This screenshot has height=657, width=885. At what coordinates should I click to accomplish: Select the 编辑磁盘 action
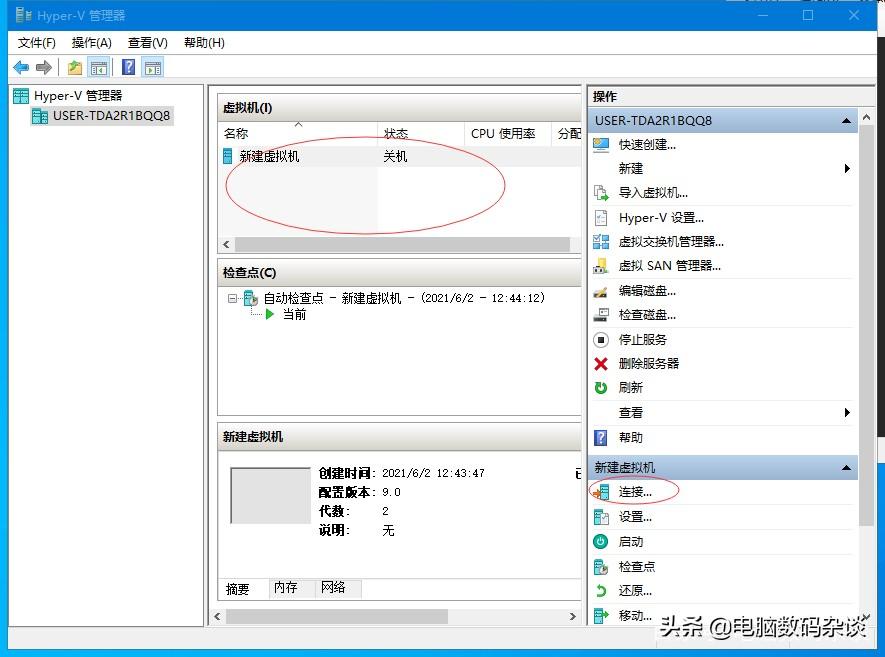coord(645,291)
